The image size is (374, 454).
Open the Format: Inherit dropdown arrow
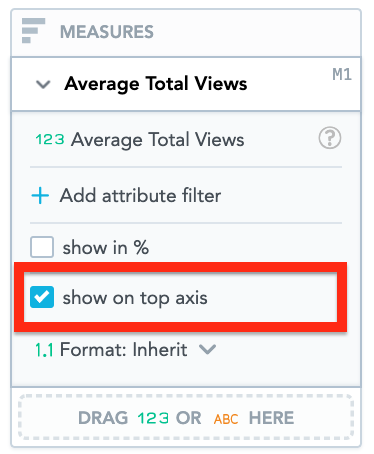[207, 349]
